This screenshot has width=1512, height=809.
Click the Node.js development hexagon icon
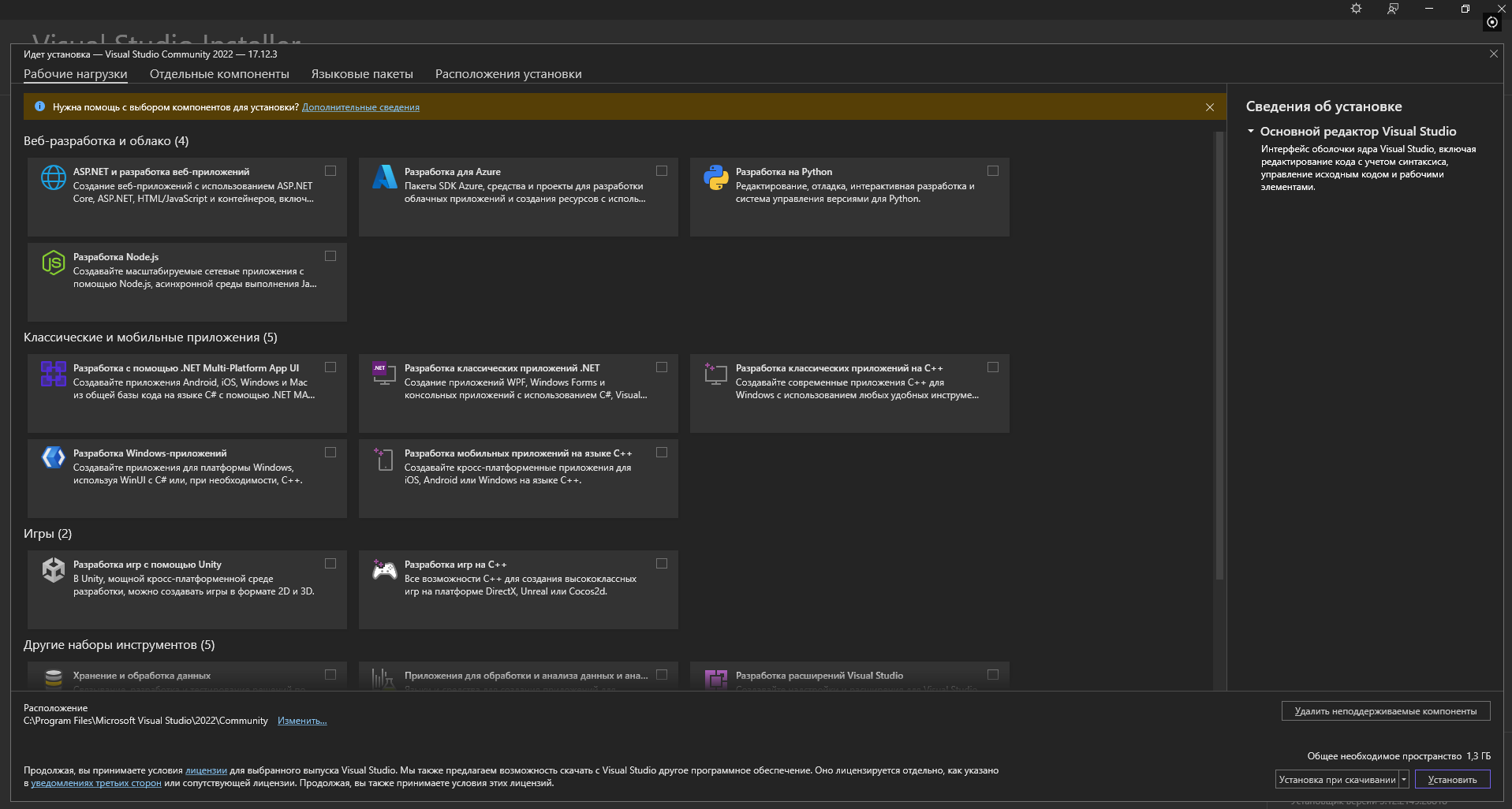click(54, 263)
